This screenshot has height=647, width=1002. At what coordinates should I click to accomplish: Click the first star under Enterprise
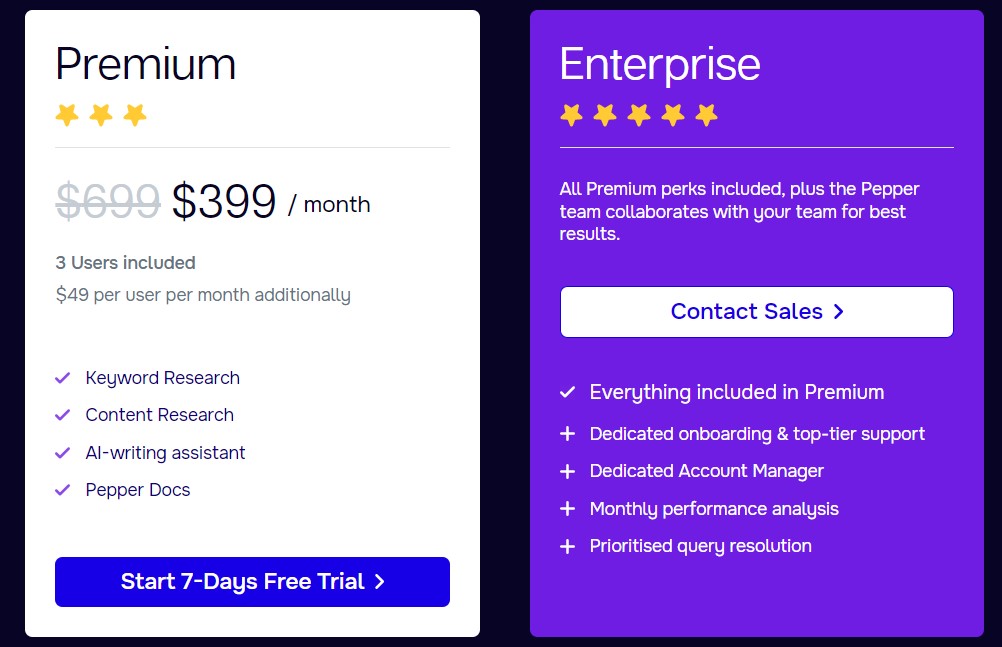571,115
